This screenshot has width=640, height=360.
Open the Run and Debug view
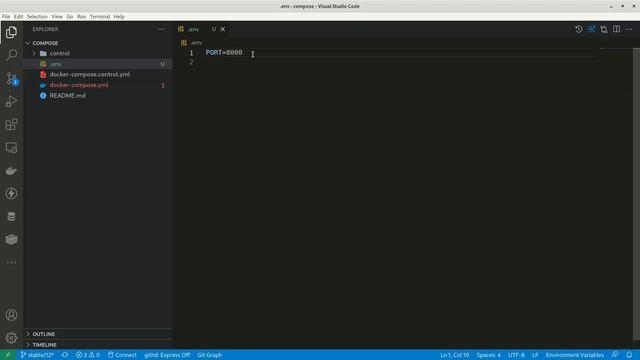pos(11,101)
